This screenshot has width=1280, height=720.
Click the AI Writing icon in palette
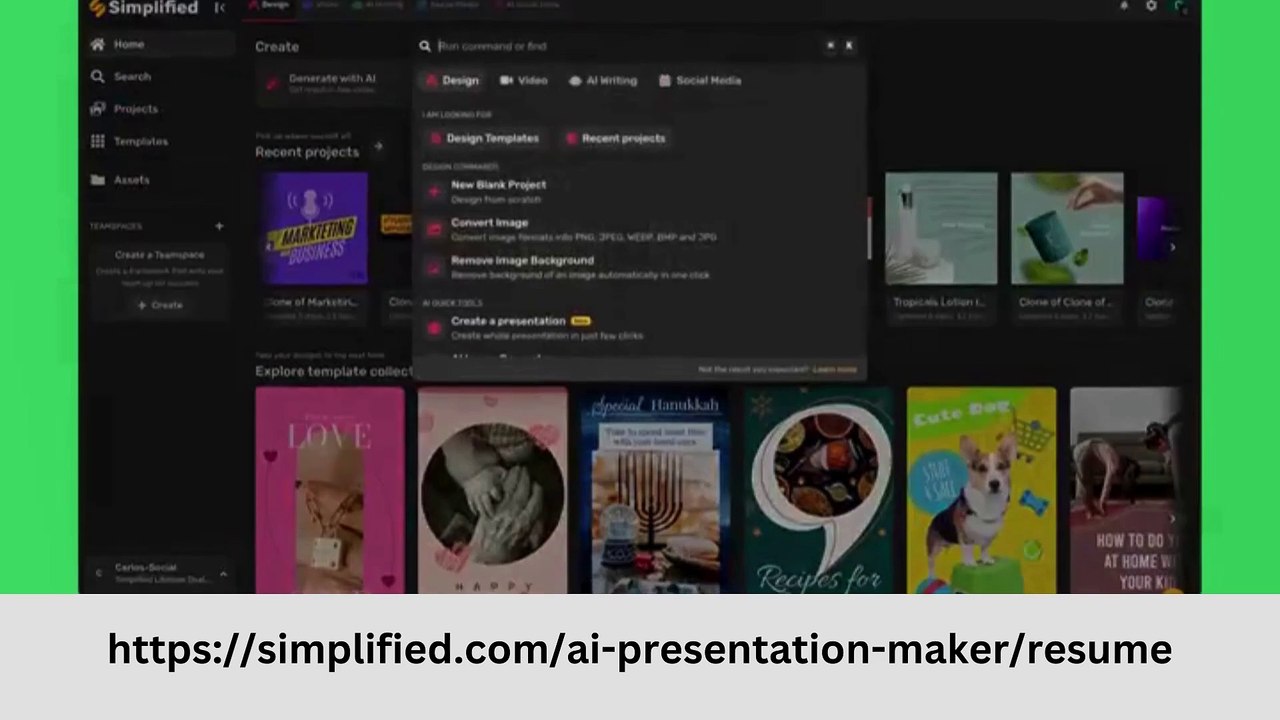[575, 80]
